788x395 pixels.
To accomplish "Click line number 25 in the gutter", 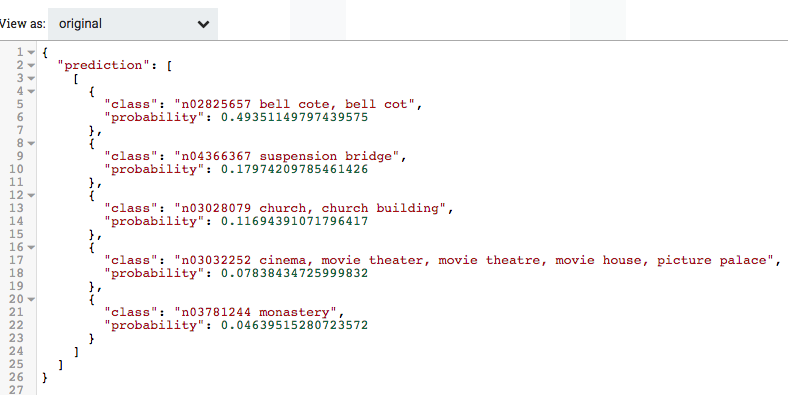I will coord(16,364).
